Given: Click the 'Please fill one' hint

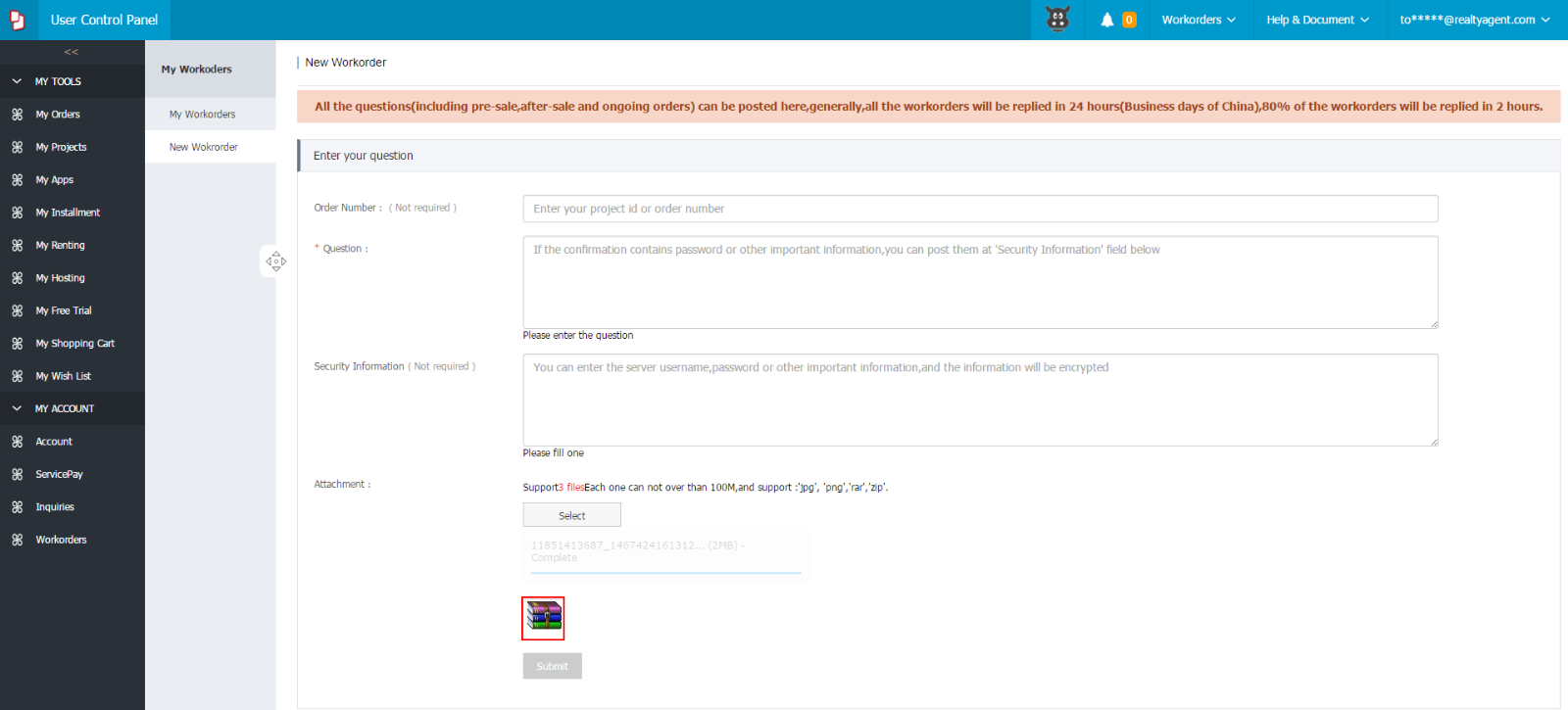Looking at the screenshot, I should [x=554, y=453].
